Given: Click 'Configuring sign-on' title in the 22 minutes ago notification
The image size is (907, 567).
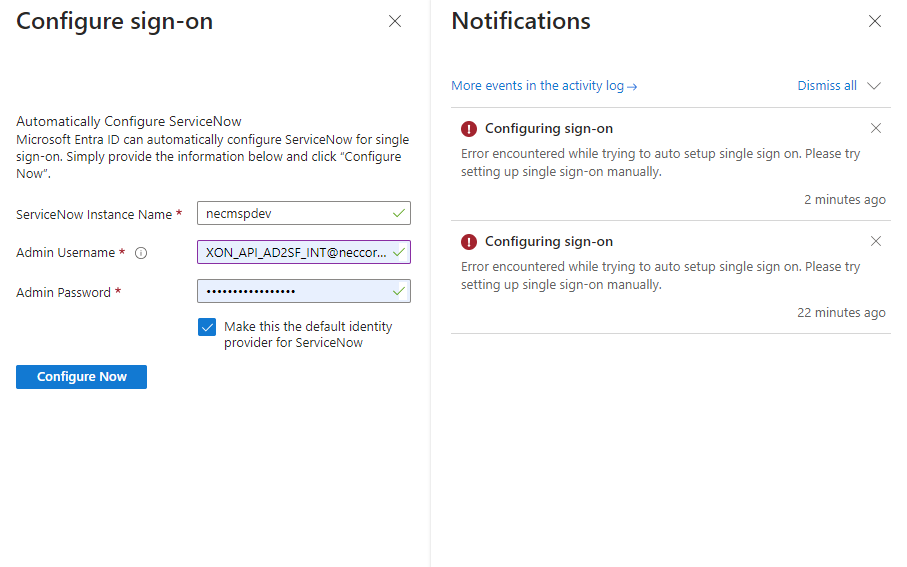Looking at the screenshot, I should coord(549,241).
